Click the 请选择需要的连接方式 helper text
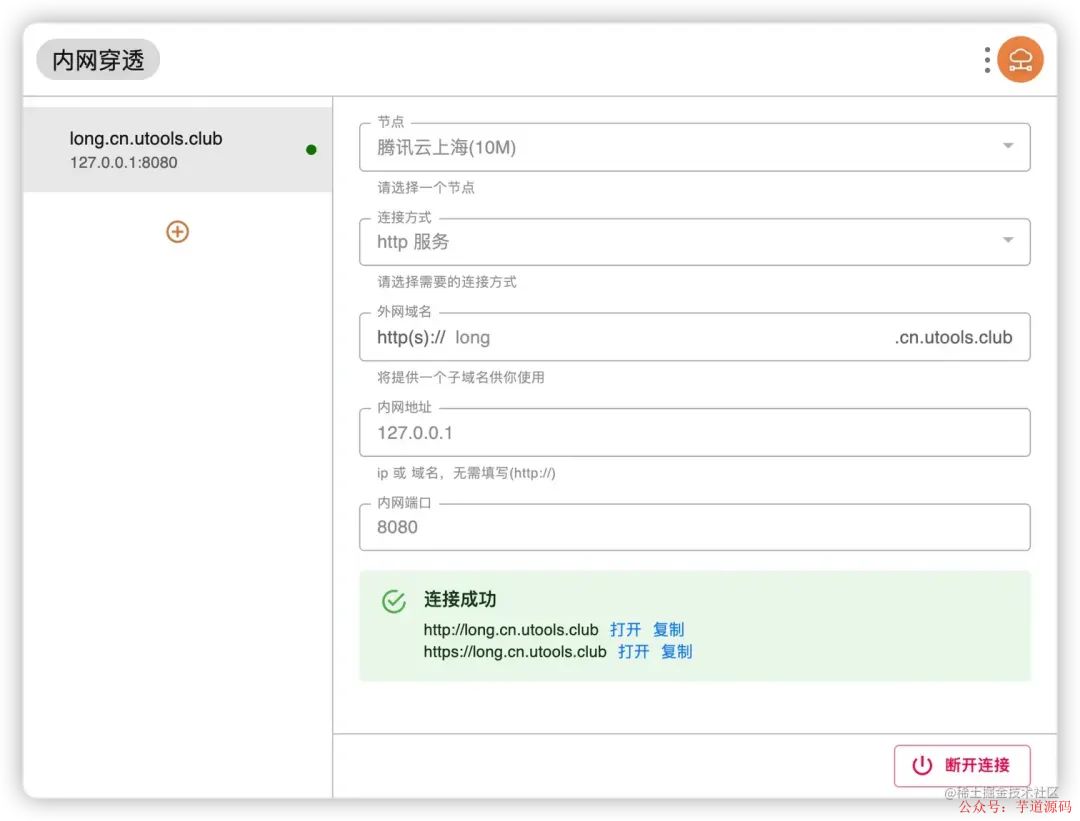This screenshot has height=821, width=1080. point(447,282)
